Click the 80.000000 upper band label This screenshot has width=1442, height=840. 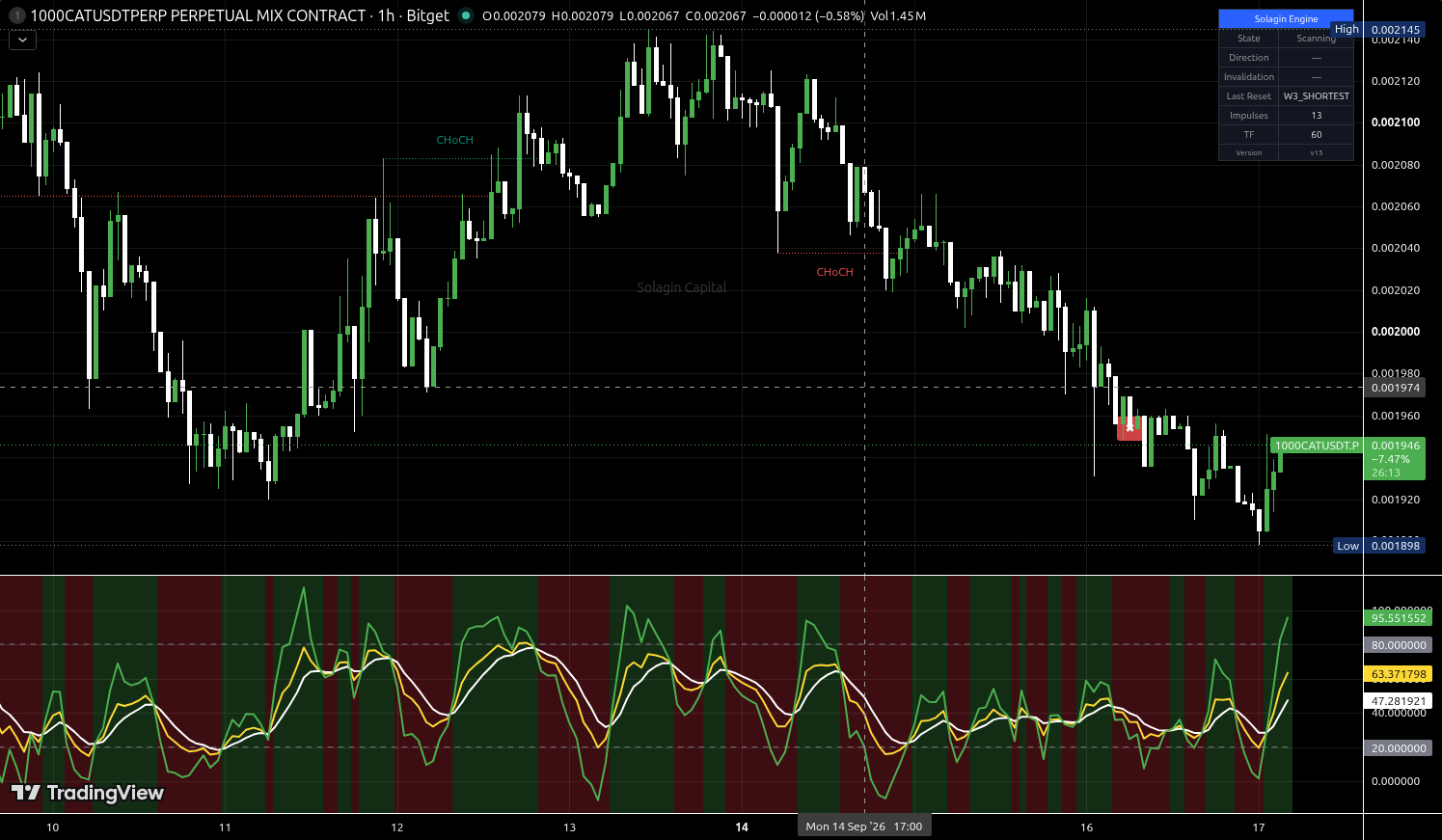tap(1398, 645)
